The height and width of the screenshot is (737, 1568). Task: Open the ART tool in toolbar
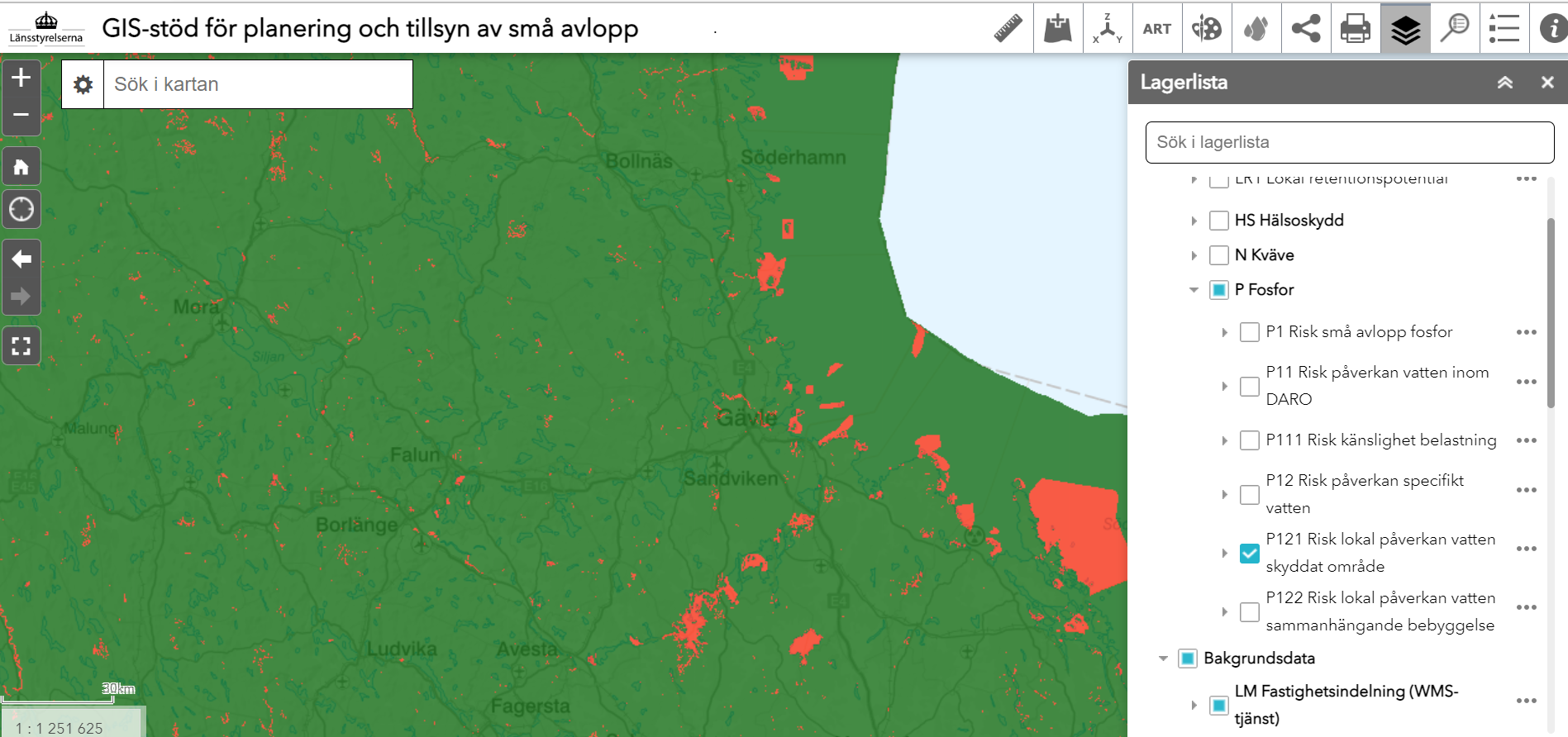click(x=1156, y=29)
